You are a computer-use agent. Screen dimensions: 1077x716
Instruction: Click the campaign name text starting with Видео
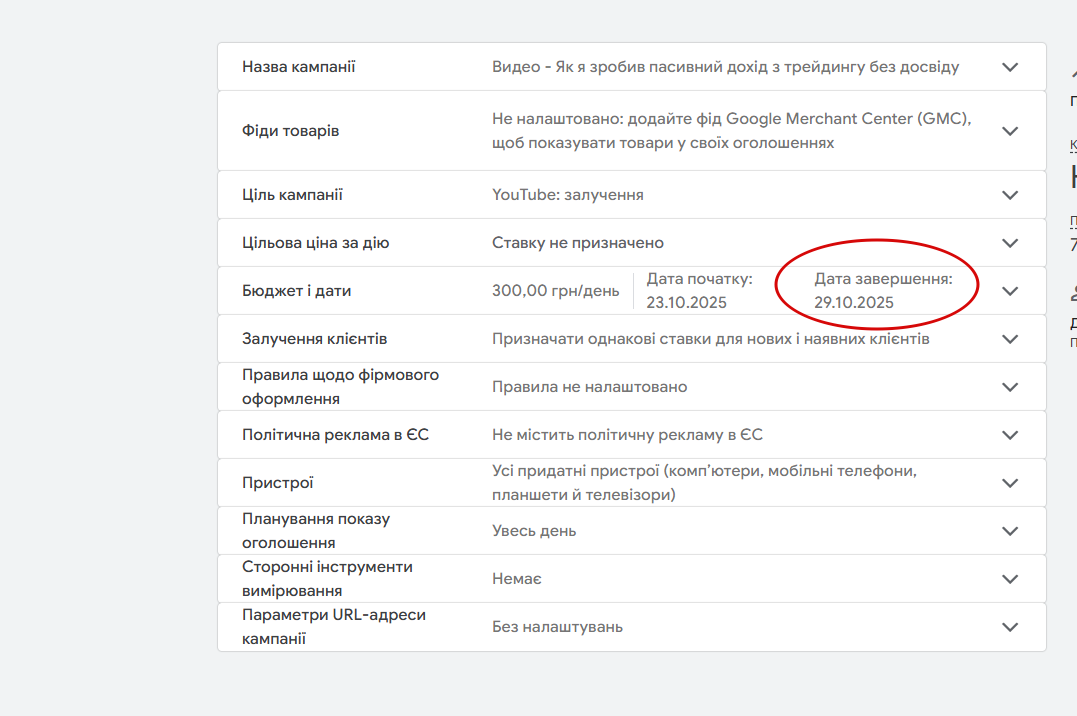(x=725, y=67)
